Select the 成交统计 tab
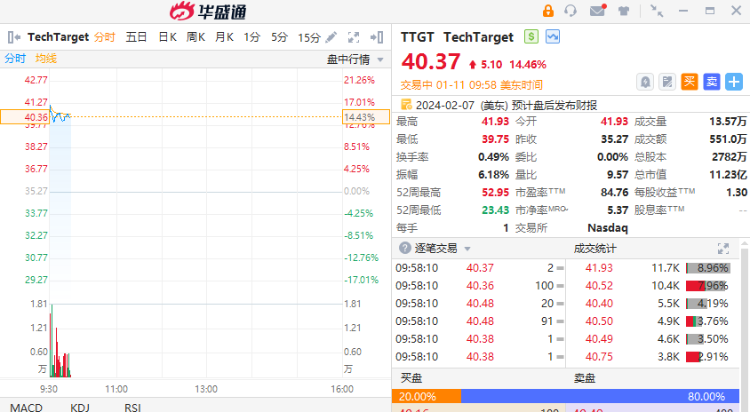The height and width of the screenshot is (412, 750). tap(595, 248)
